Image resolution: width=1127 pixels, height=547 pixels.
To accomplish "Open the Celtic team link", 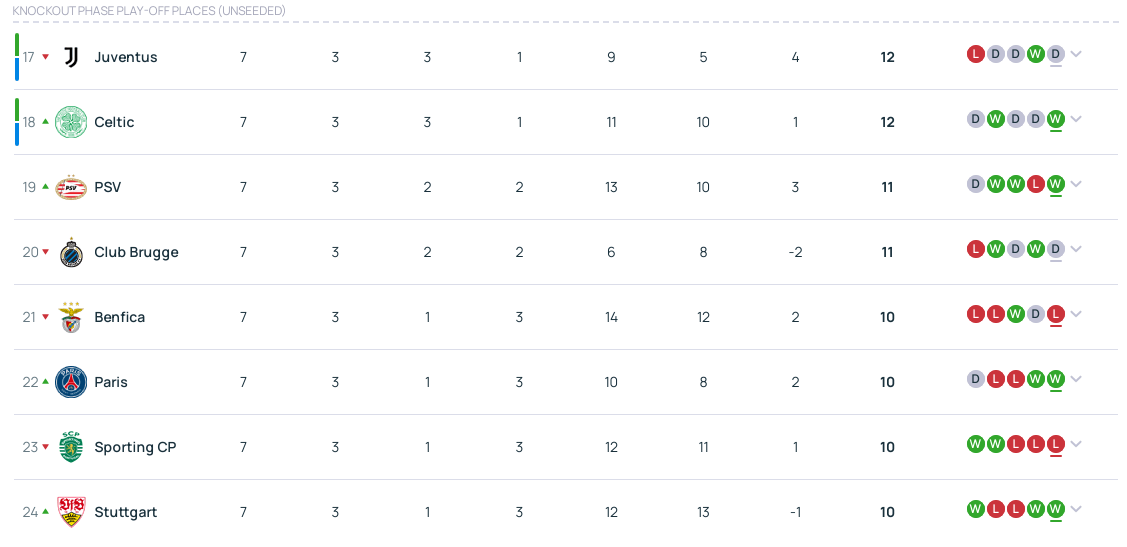I will (x=114, y=122).
